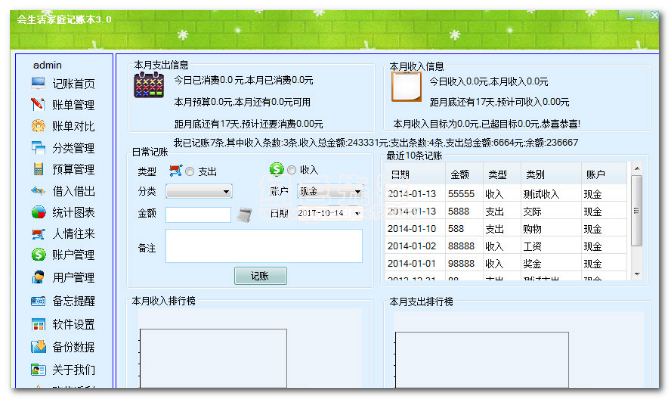Open the 日期 date picker dropdown
Image resolution: width=670 pixels, height=399 pixels.
358,213
